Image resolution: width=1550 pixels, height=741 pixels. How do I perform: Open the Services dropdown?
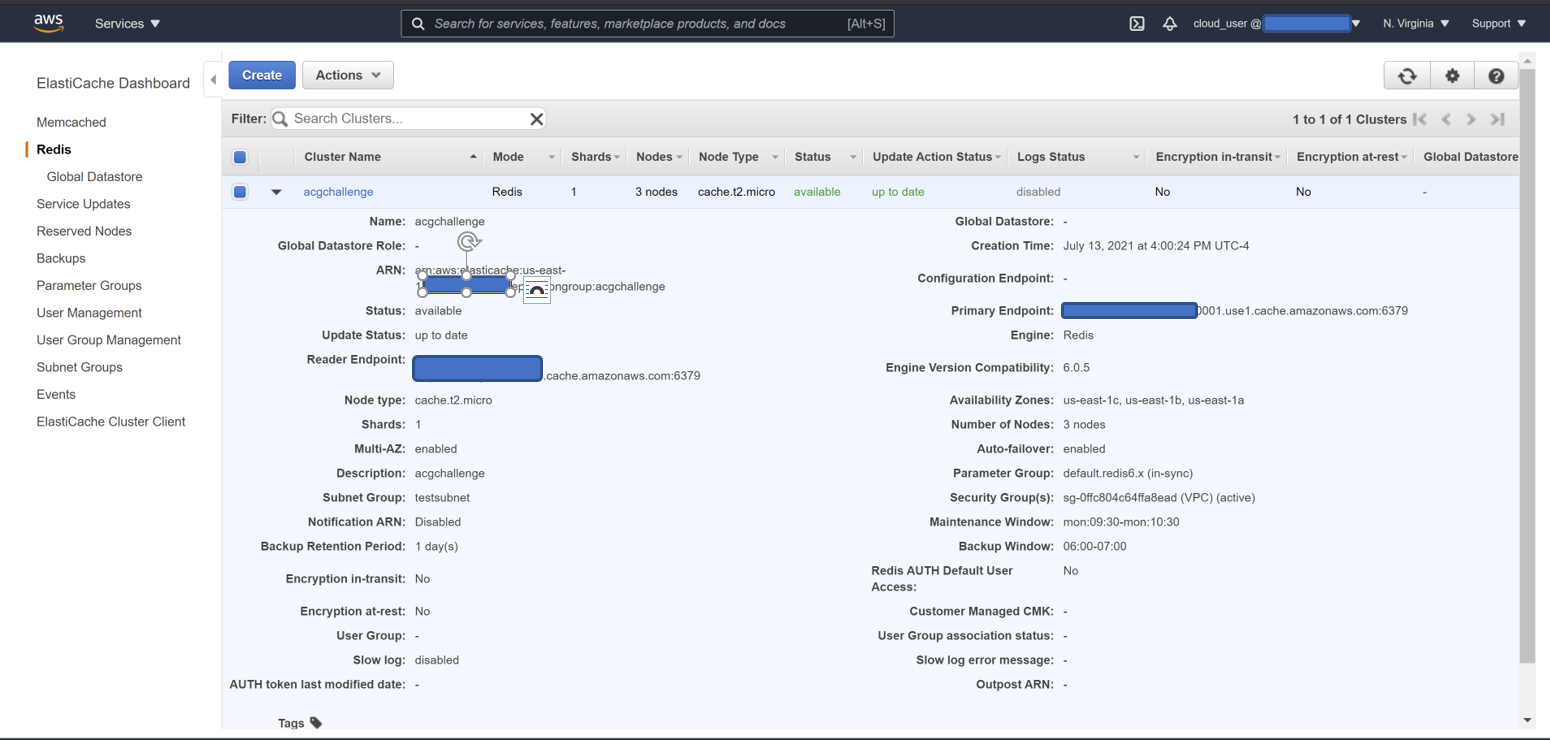pos(127,23)
